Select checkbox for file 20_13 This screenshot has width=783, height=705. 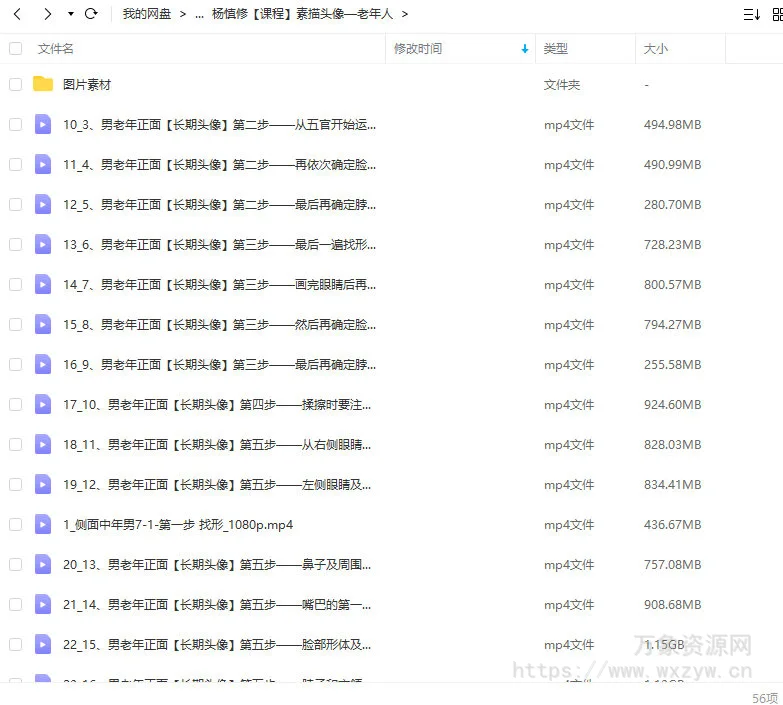(x=15, y=564)
